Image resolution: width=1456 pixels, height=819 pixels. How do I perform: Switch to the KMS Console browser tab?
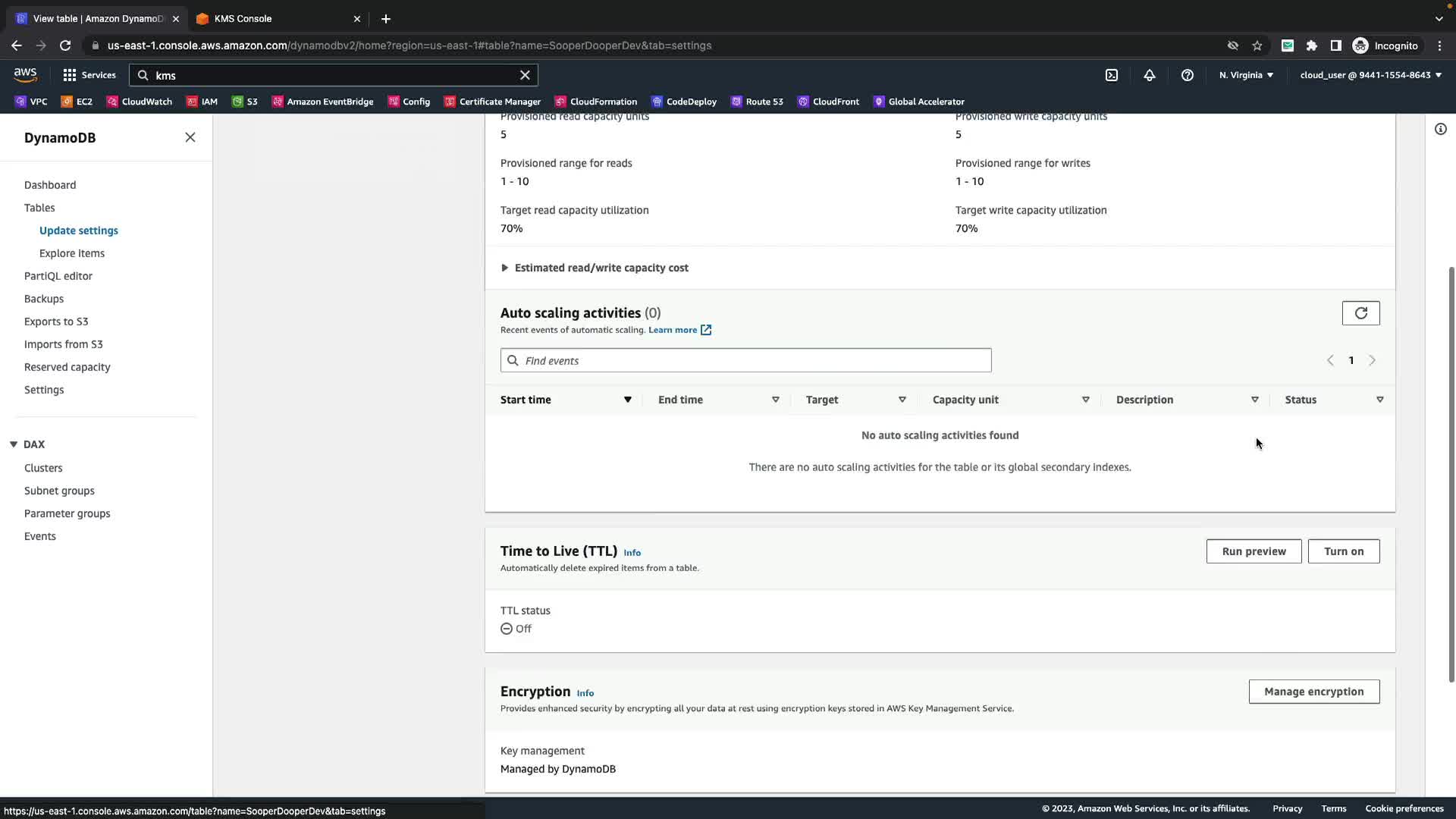point(243,18)
